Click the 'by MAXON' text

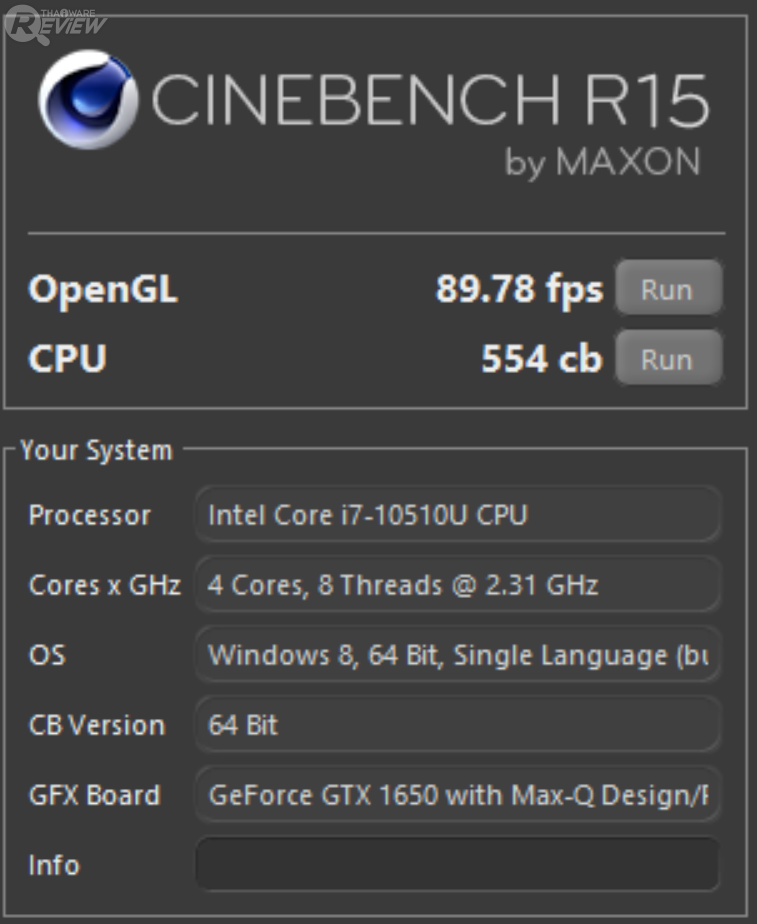click(x=602, y=163)
